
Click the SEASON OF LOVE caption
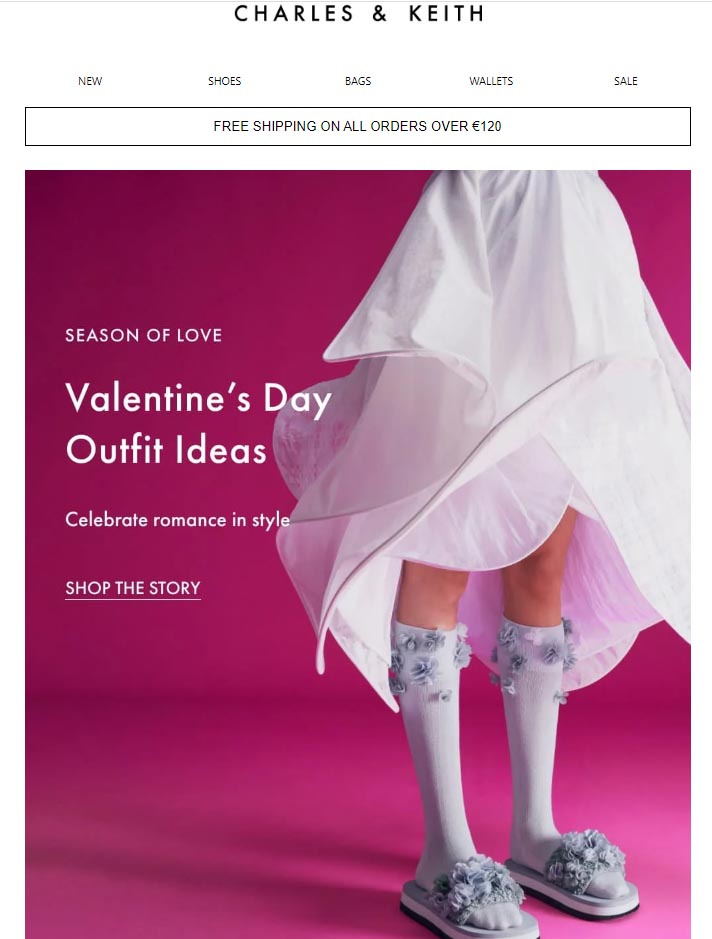pos(144,335)
